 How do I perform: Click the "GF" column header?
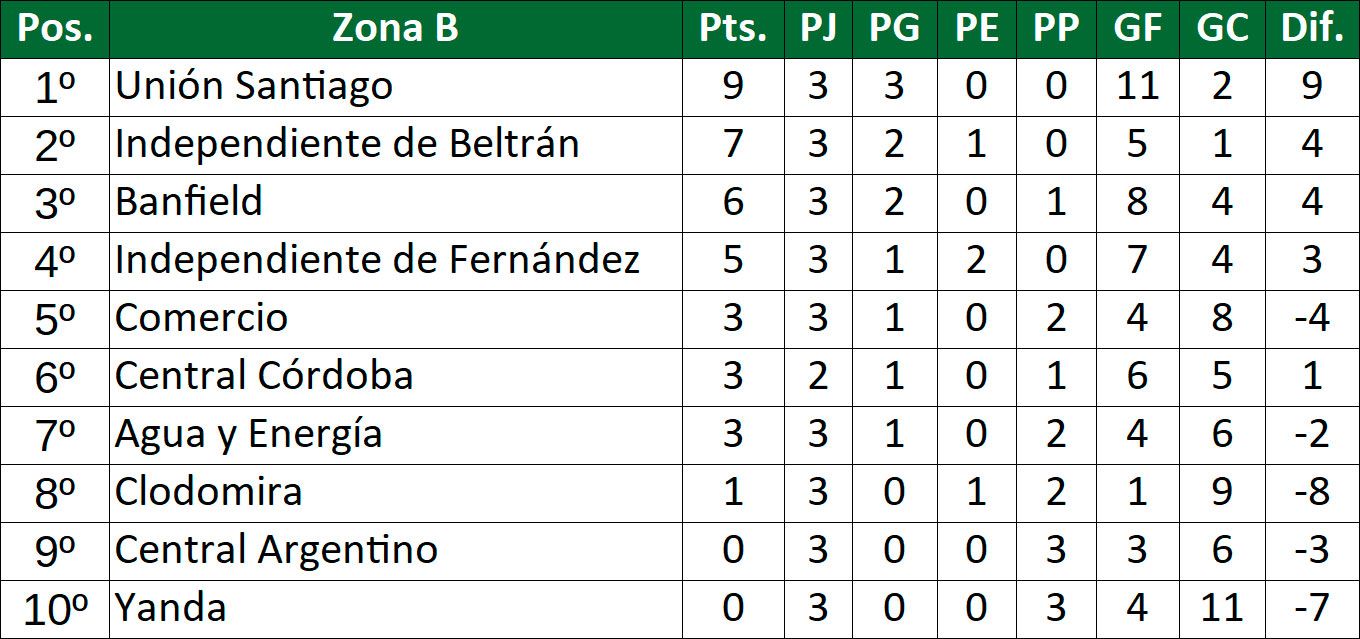point(1137,29)
